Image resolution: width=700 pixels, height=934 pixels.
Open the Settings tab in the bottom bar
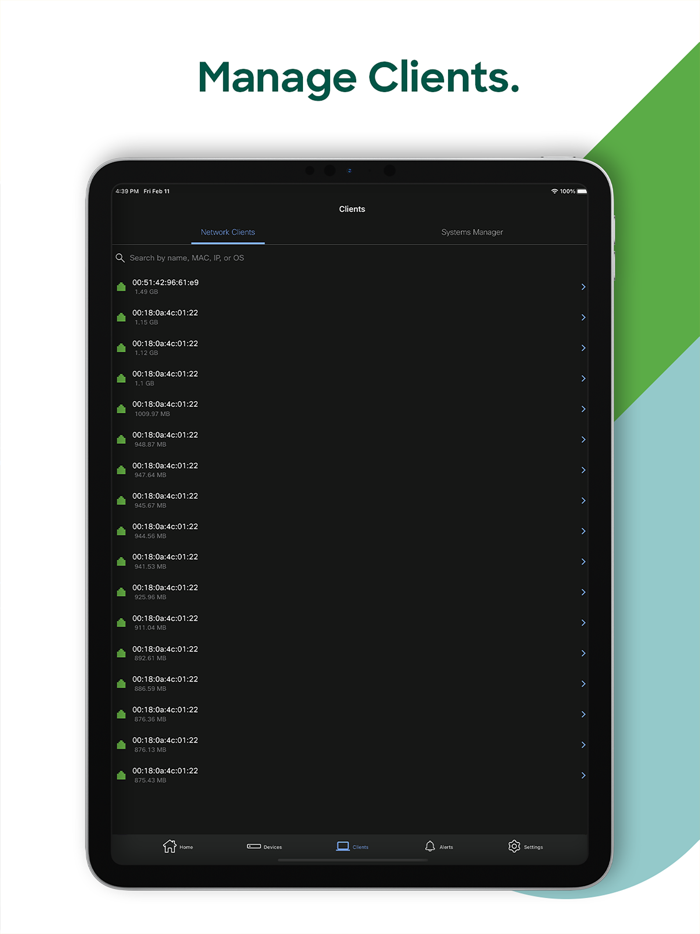coord(525,846)
